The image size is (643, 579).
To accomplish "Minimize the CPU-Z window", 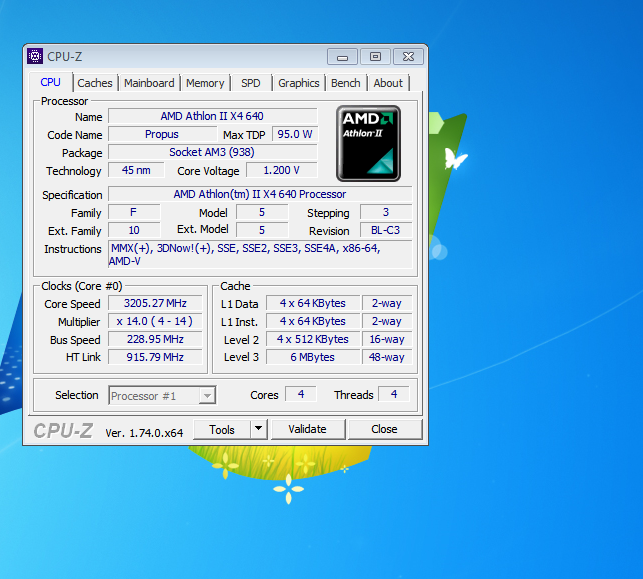I will point(342,57).
